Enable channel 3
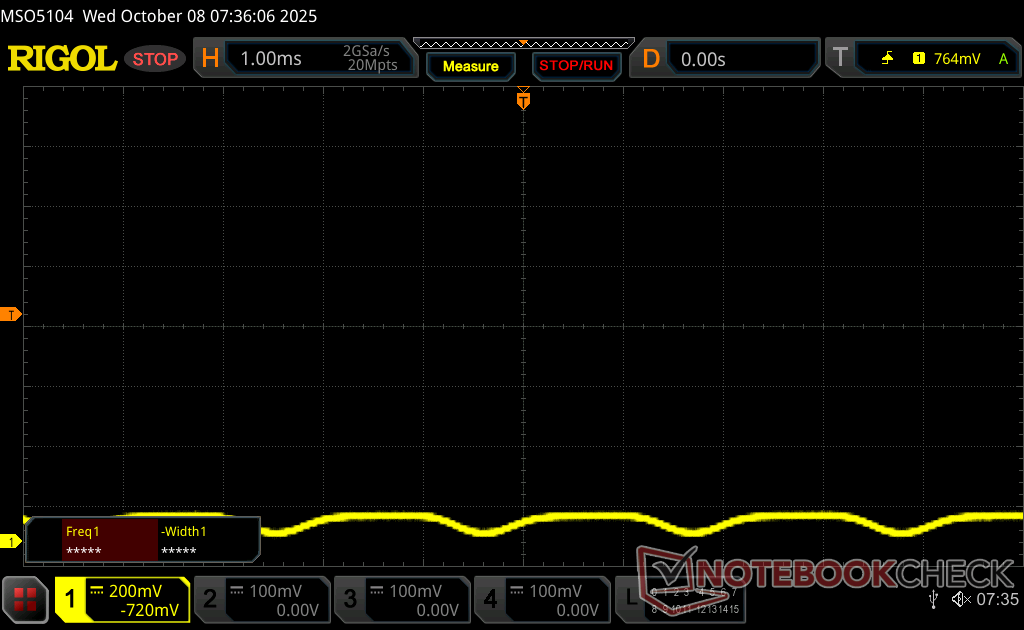 coord(401,600)
